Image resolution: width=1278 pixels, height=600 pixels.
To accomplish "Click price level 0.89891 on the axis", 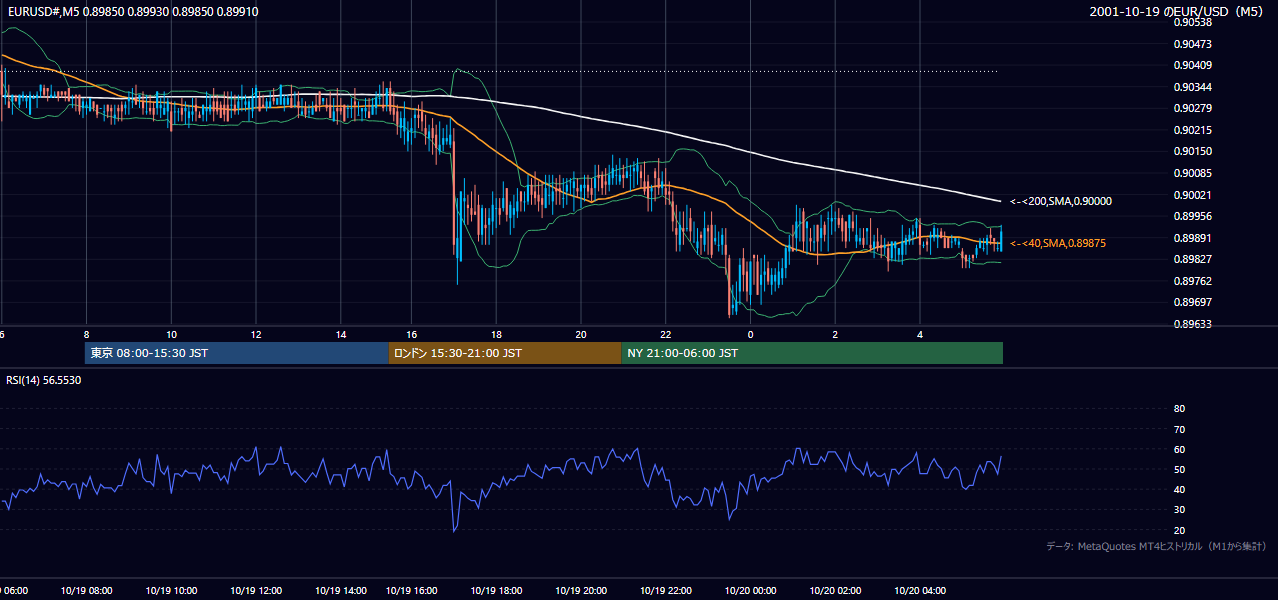I will pyautogui.click(x=1192, y=238).
